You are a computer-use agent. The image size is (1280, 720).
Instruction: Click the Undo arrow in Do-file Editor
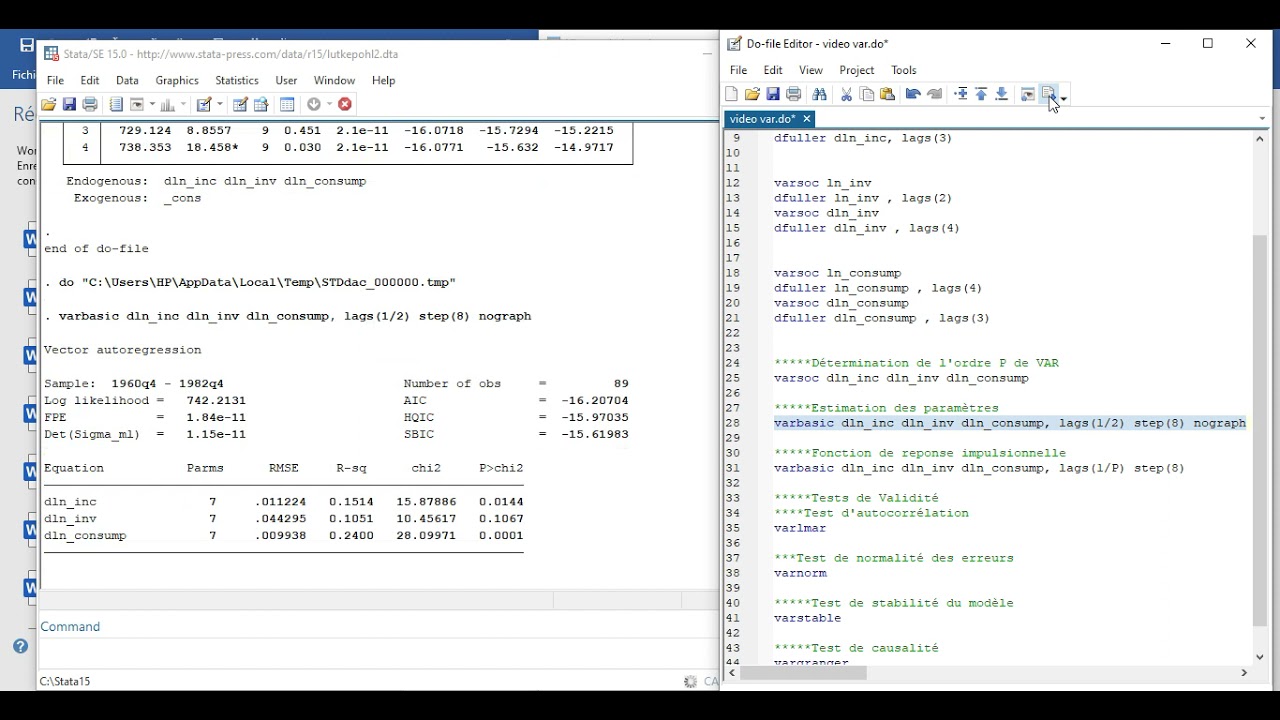click(x=913, y=94)
